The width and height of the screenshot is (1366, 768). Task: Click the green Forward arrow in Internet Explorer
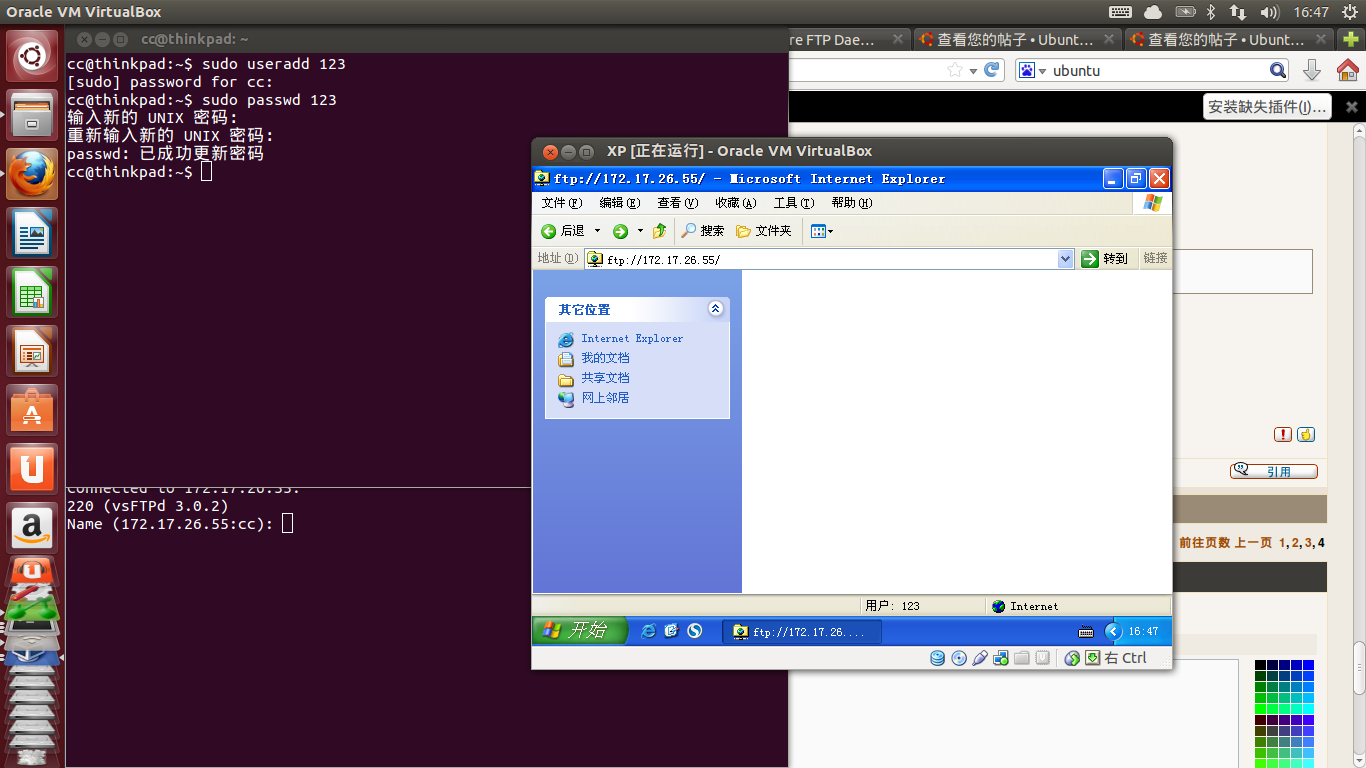coord(620,231)
